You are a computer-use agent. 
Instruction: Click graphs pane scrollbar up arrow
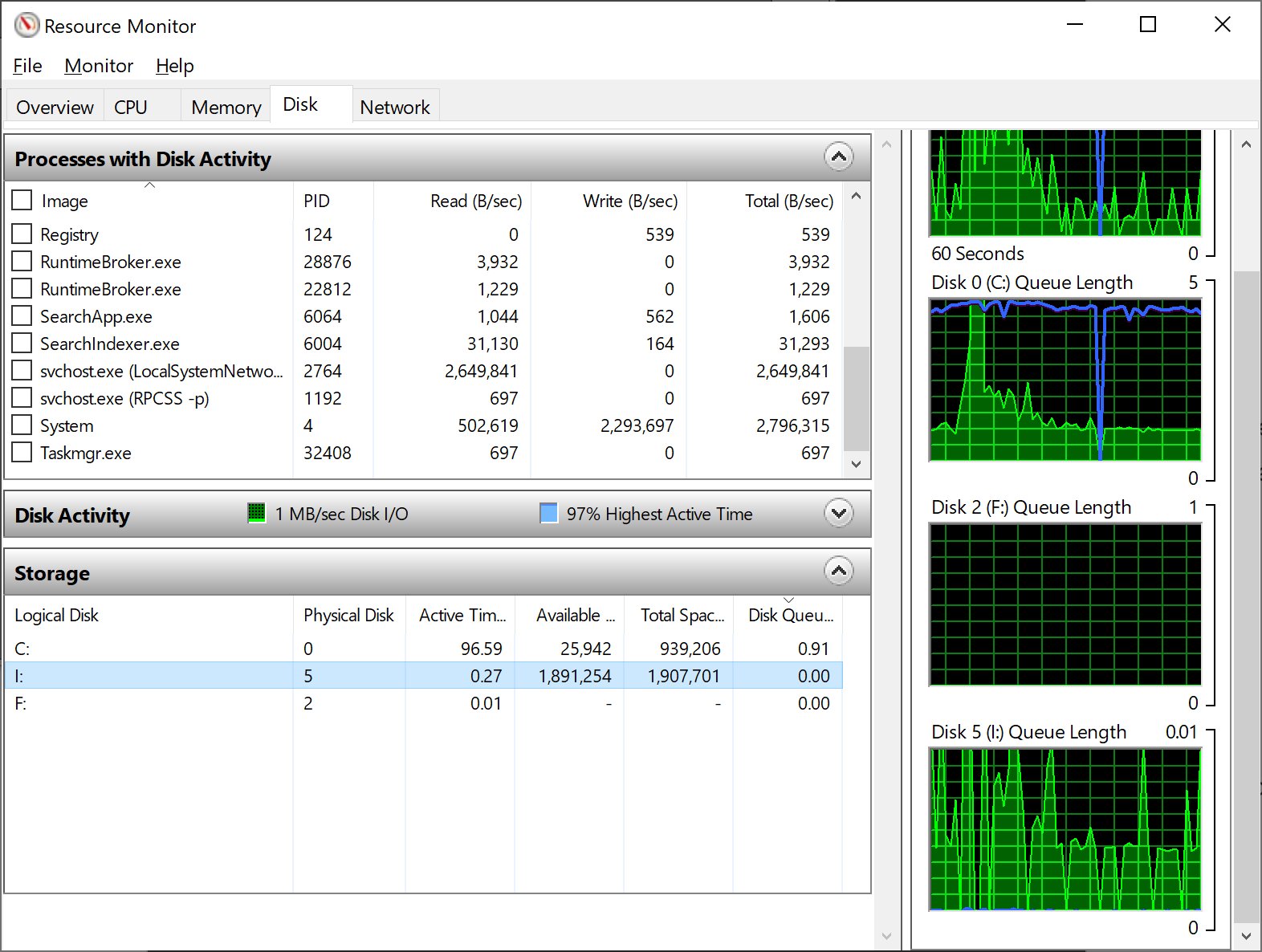(1246, 144)
